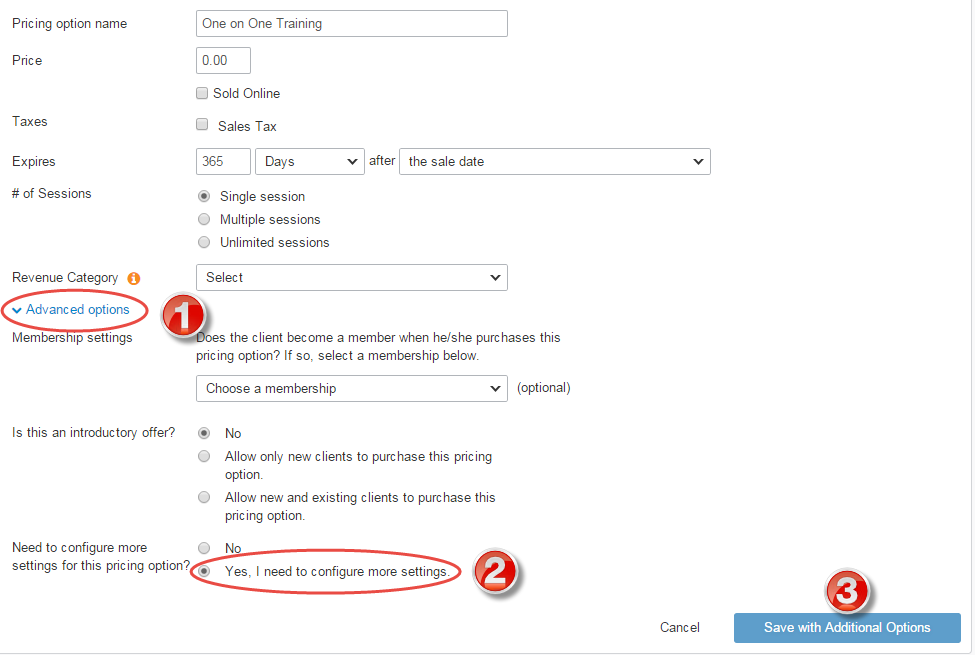Open the Revenue Category Select dropdown

pyautogui.click(x=351, y=277)
